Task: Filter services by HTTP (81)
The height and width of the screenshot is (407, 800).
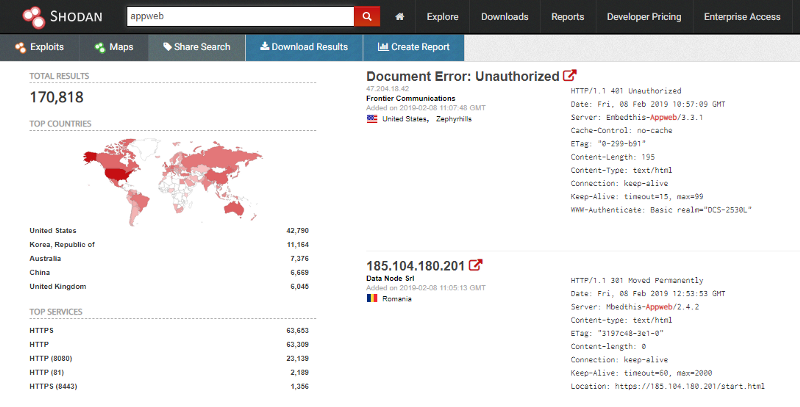Action: [x=46, y=372]
